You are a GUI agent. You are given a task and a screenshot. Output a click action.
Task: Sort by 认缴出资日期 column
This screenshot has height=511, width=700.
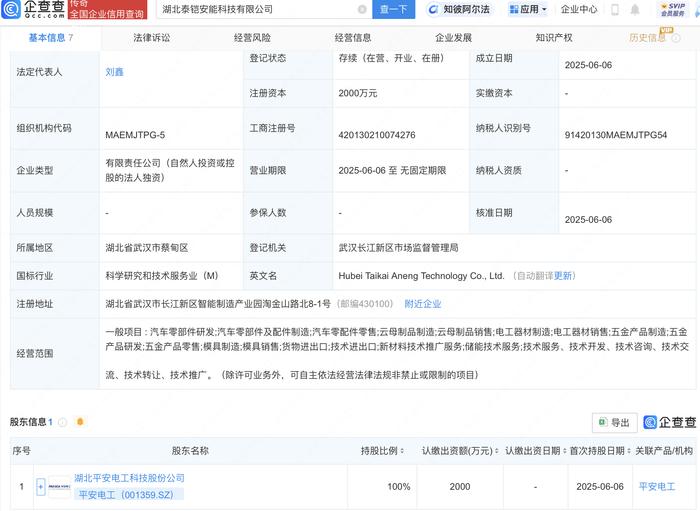[x=564, y=451]
